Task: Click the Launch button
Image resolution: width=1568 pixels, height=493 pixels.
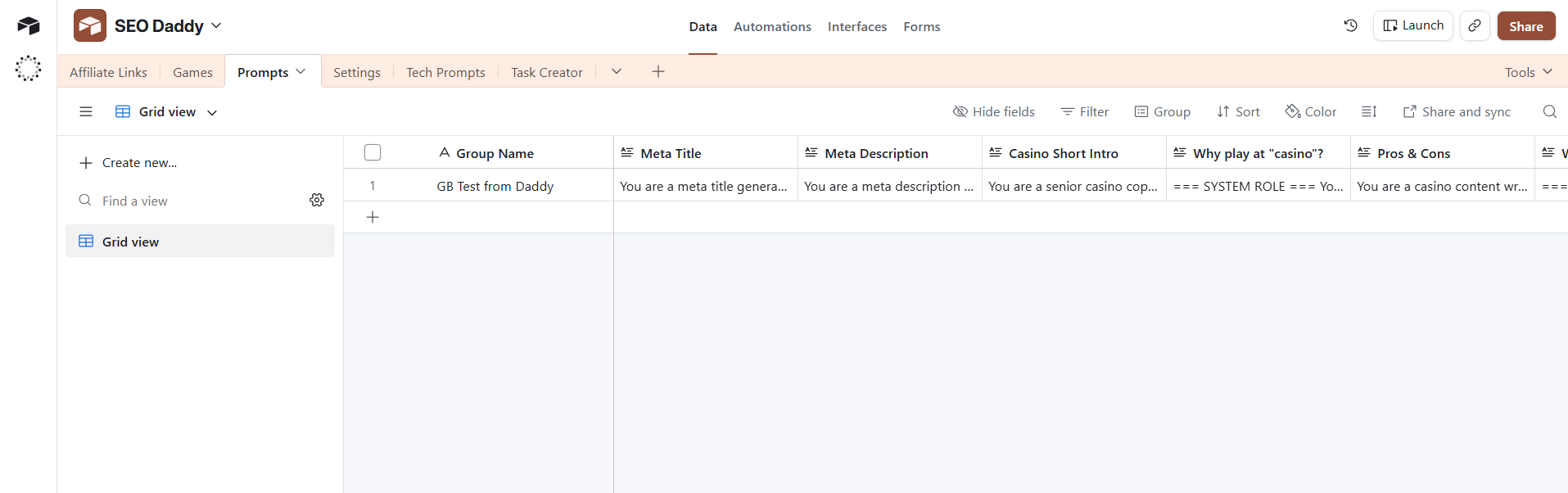Action: point(1413,26)
